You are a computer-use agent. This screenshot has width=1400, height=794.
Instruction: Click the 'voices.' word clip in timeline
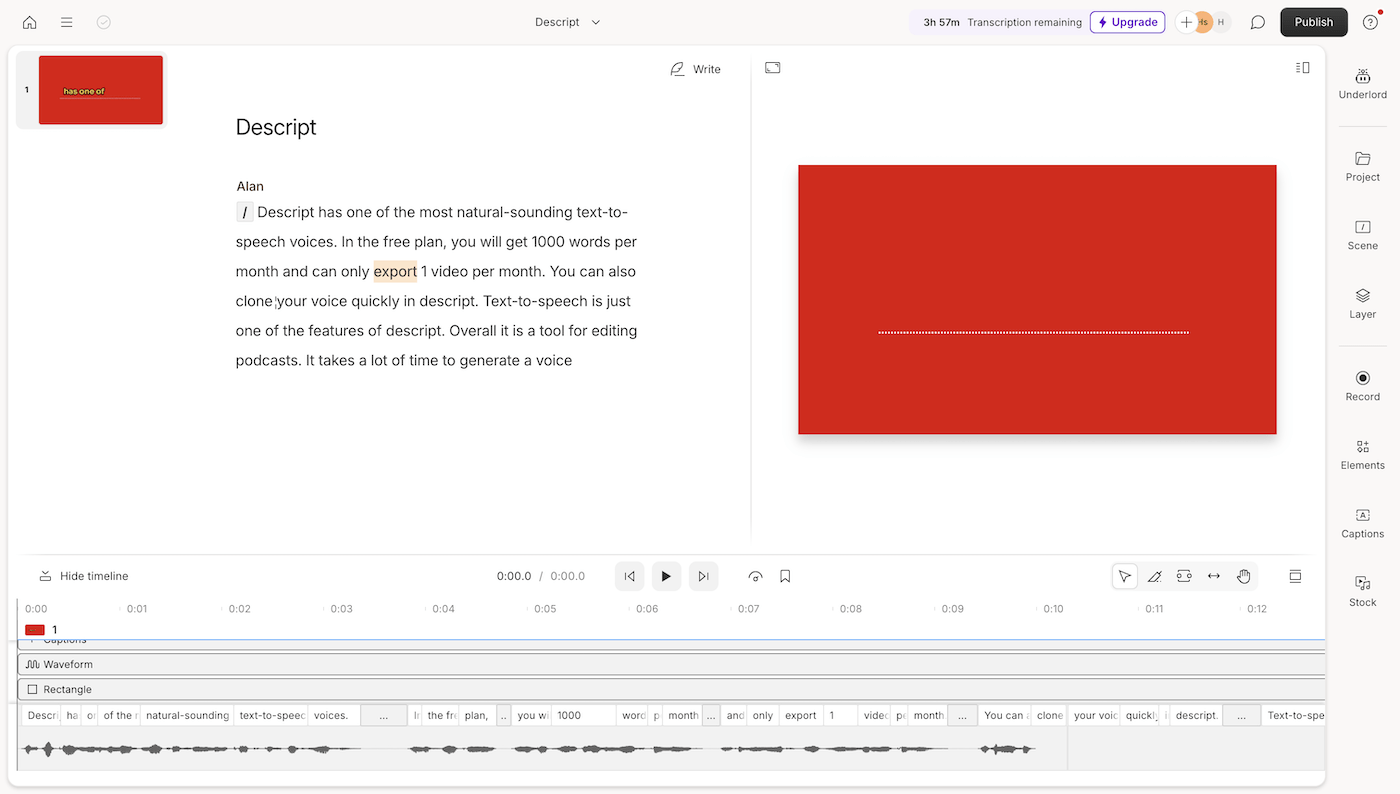(334, 715)
